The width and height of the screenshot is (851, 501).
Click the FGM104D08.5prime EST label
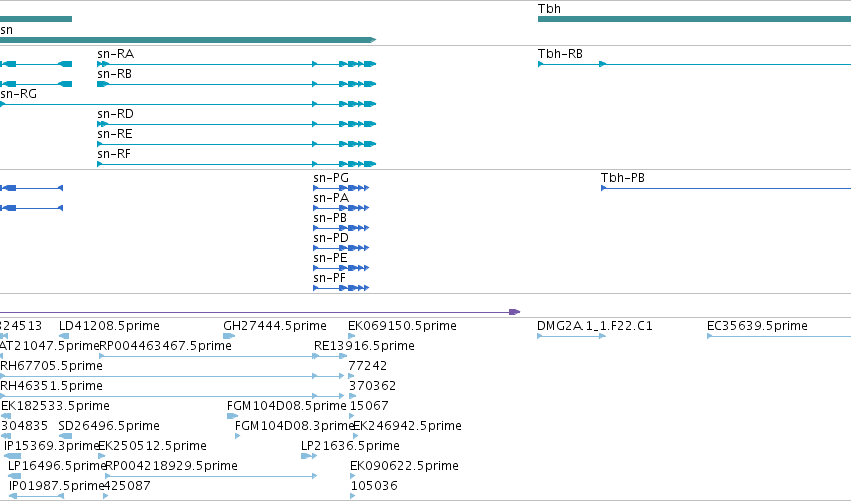click(287, 406)
